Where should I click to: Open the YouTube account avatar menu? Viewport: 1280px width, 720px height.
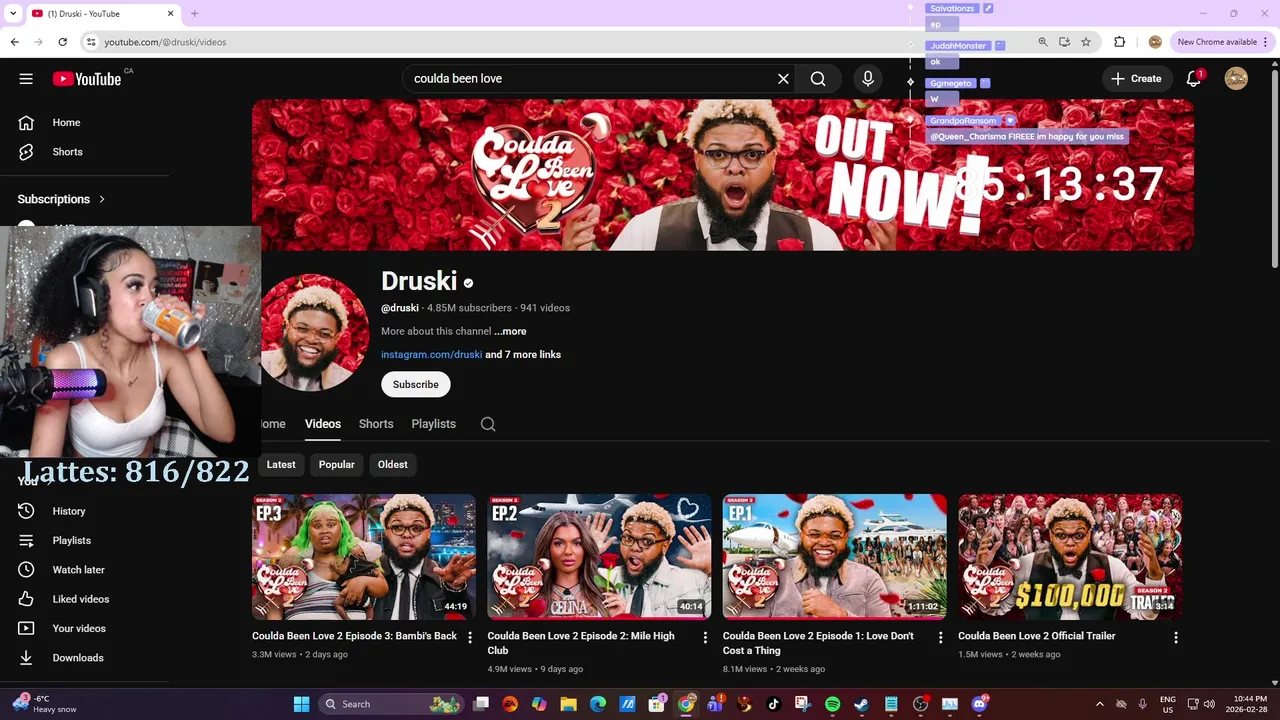click(1236, 79)
